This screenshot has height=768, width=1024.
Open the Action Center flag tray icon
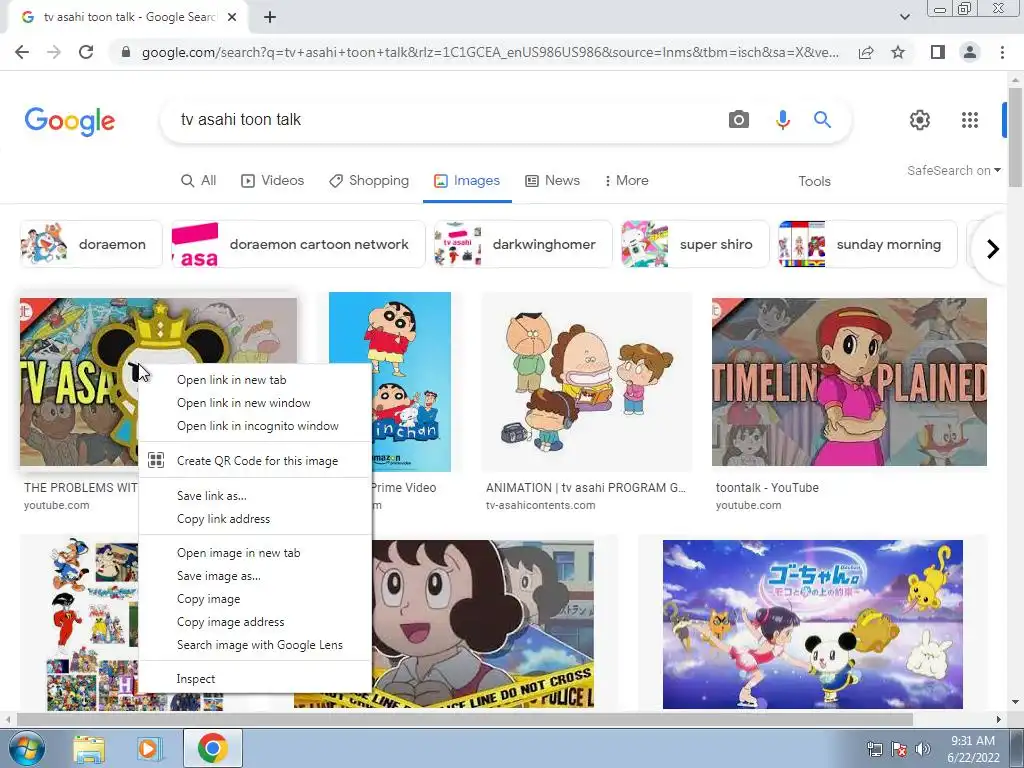pos(899,749)
